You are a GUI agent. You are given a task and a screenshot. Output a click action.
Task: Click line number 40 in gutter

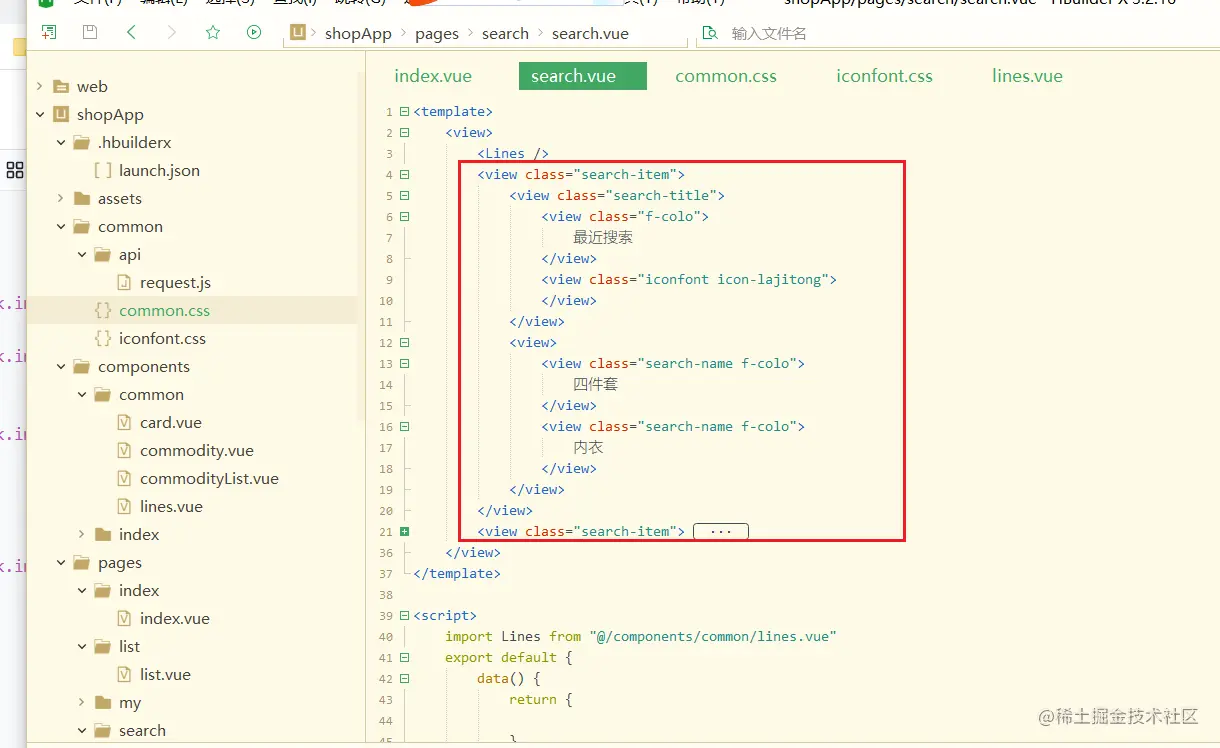pos(386,636)
